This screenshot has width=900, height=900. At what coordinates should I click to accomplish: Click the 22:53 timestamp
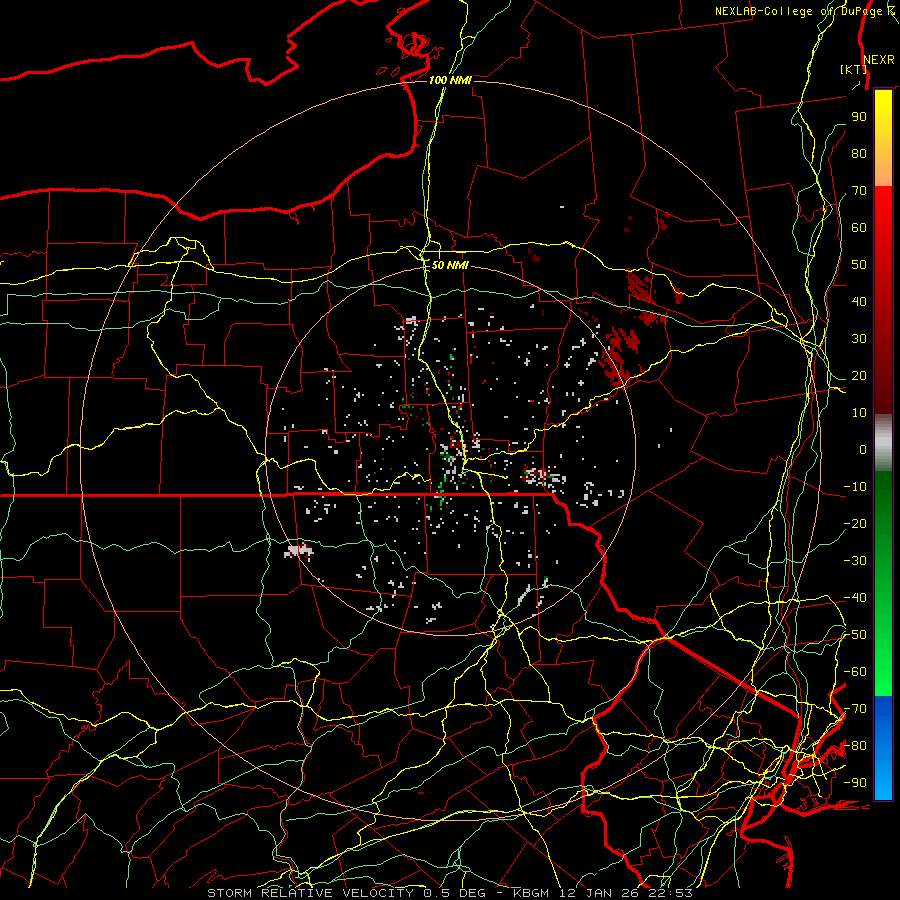(670, 893)
